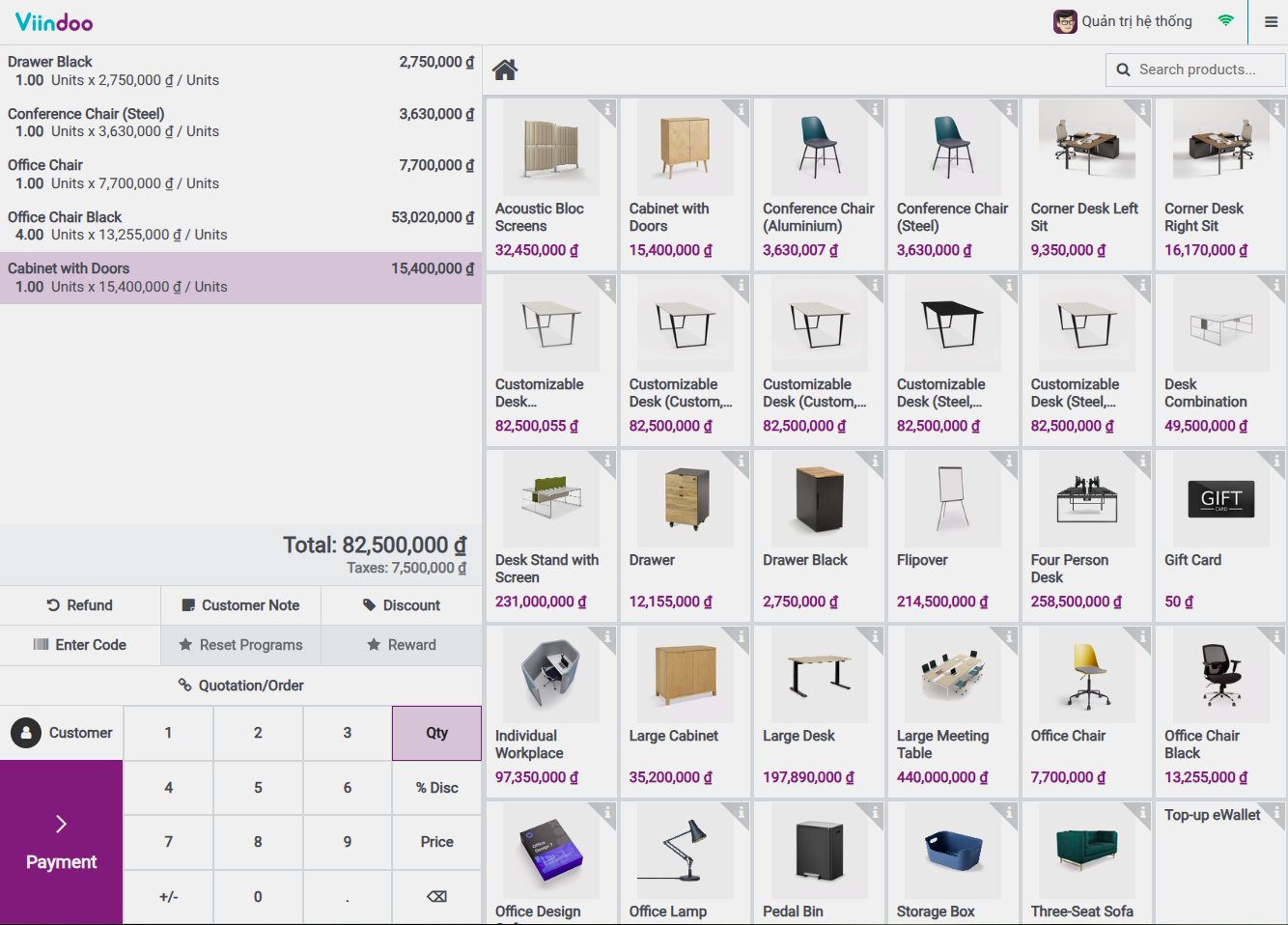Select the Discount action

[x=402, y=605]
